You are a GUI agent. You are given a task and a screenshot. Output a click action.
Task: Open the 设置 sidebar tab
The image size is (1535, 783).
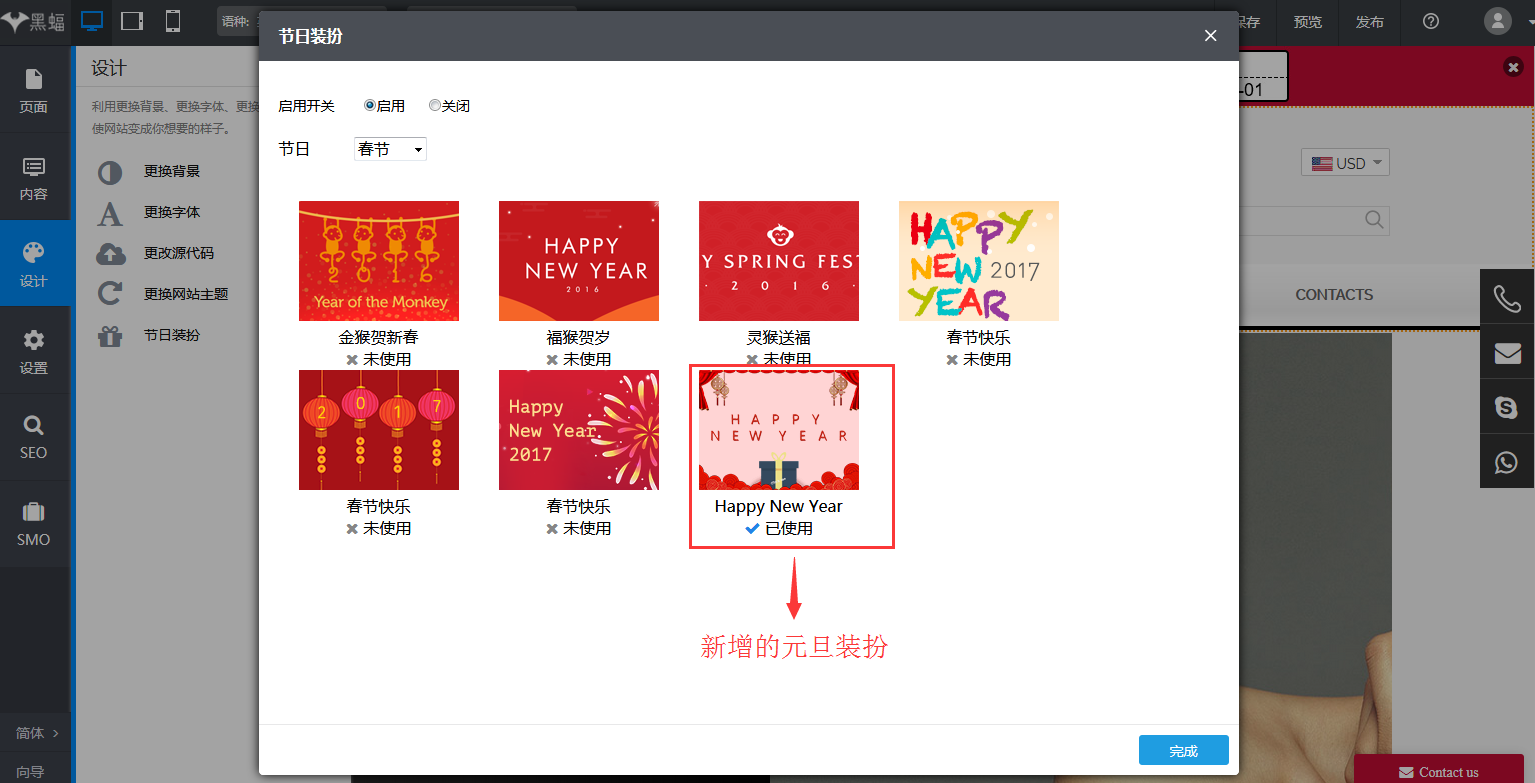pyautogui.click(x=34, y=352)
